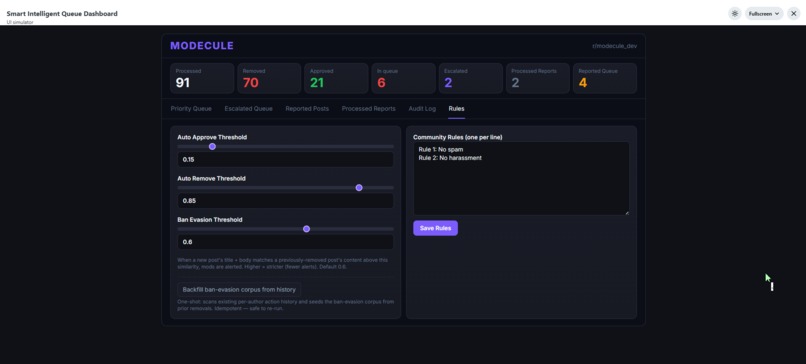Click the Escalated stat card showing 2
This screenshot has width=806, height=364.
470,78
